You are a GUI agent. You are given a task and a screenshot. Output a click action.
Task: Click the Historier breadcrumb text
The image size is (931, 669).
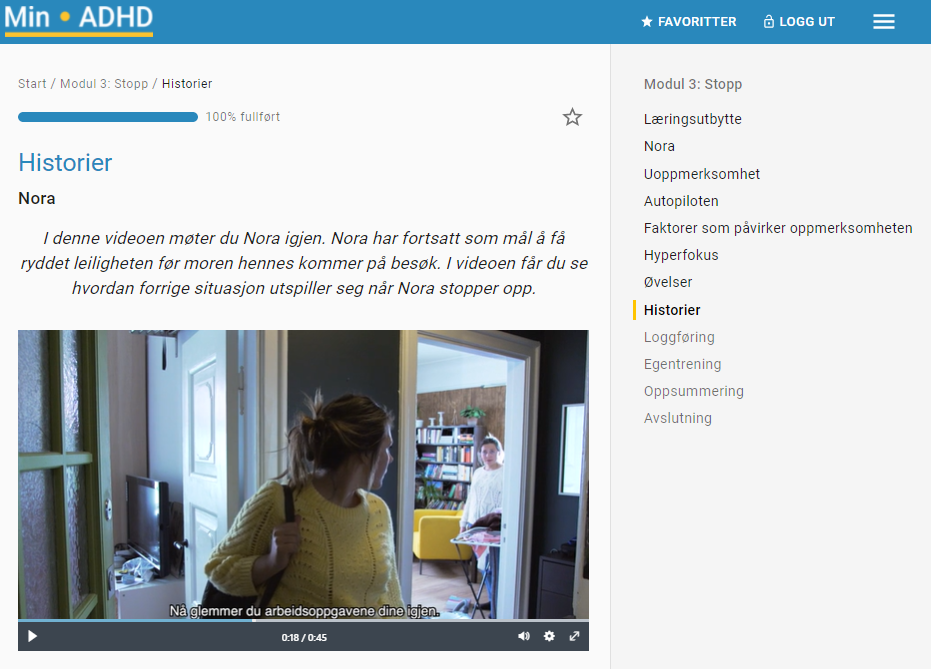point(187,84)
